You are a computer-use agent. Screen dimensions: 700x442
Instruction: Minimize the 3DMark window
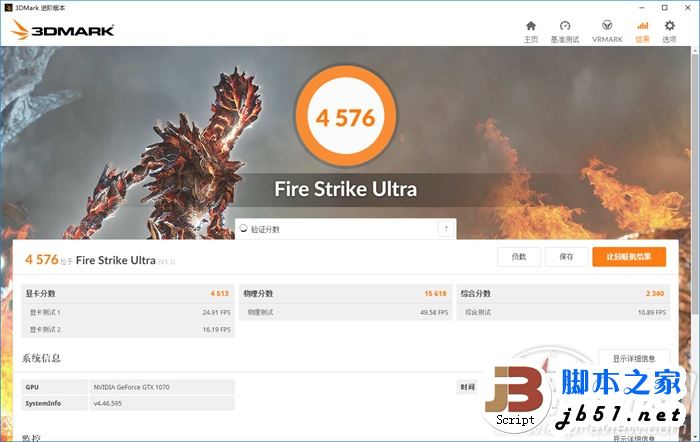(642, 8)
